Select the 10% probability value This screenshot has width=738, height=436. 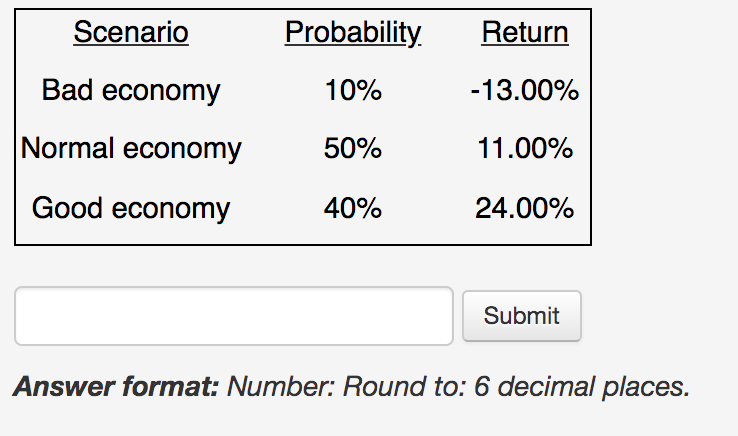[353, 90]
